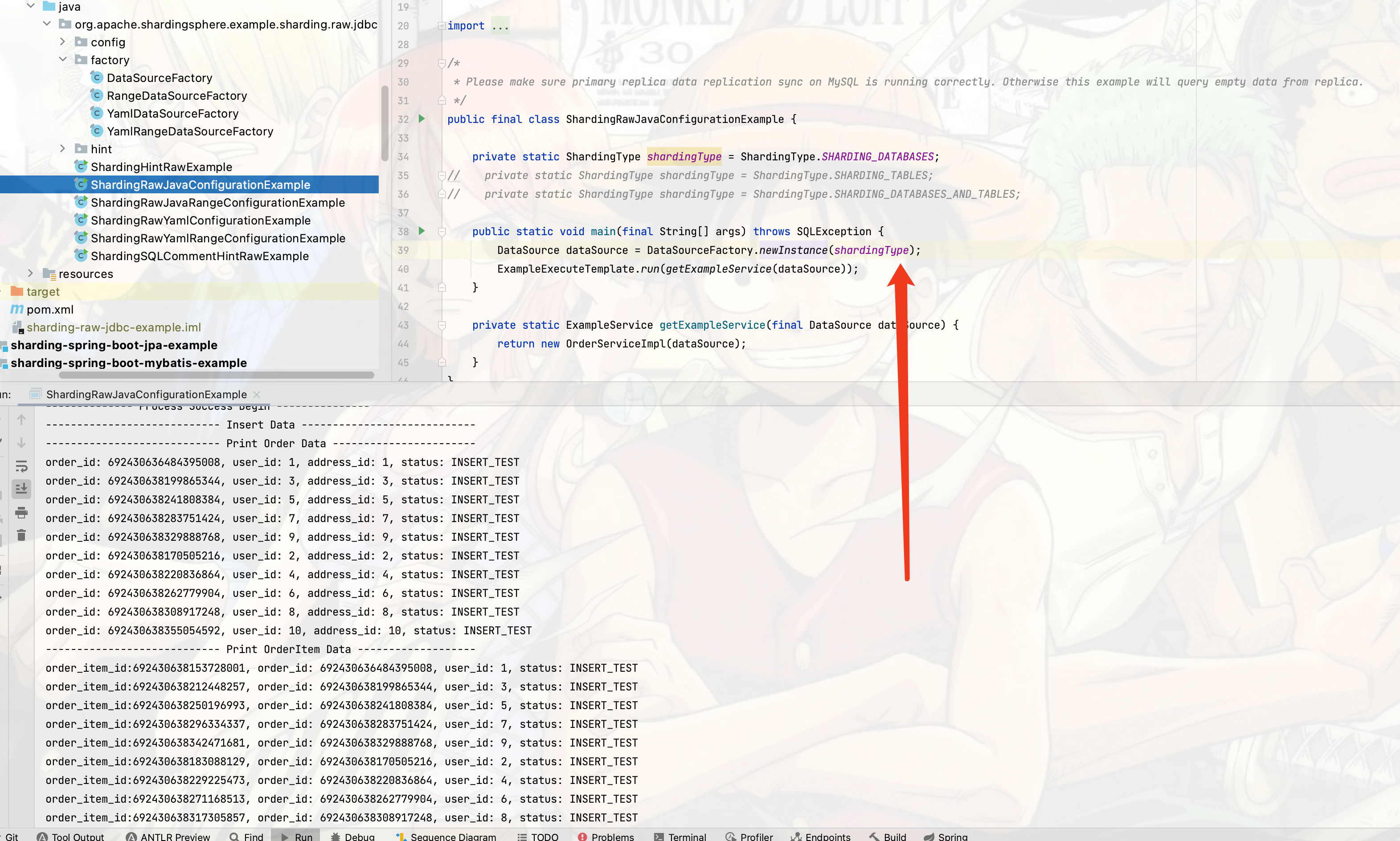Clear the console with the trash icon
Screen dimensions: 1400x841
pyautogui.click(x=21, y=535)
